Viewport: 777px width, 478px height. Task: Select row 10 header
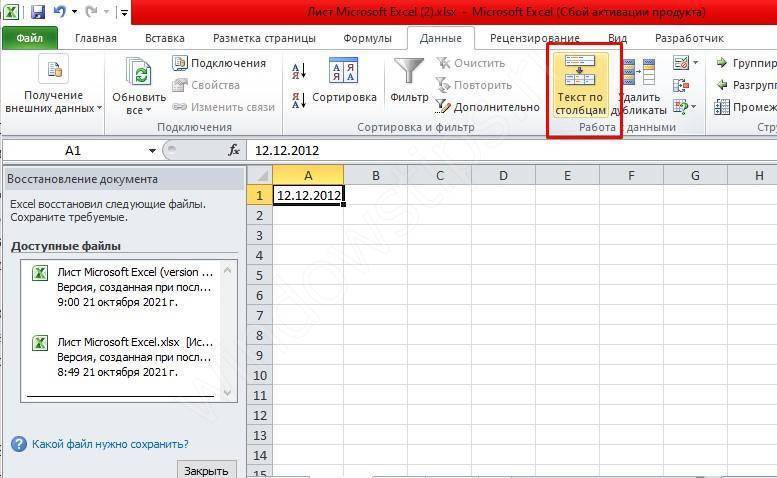point(259,375)
